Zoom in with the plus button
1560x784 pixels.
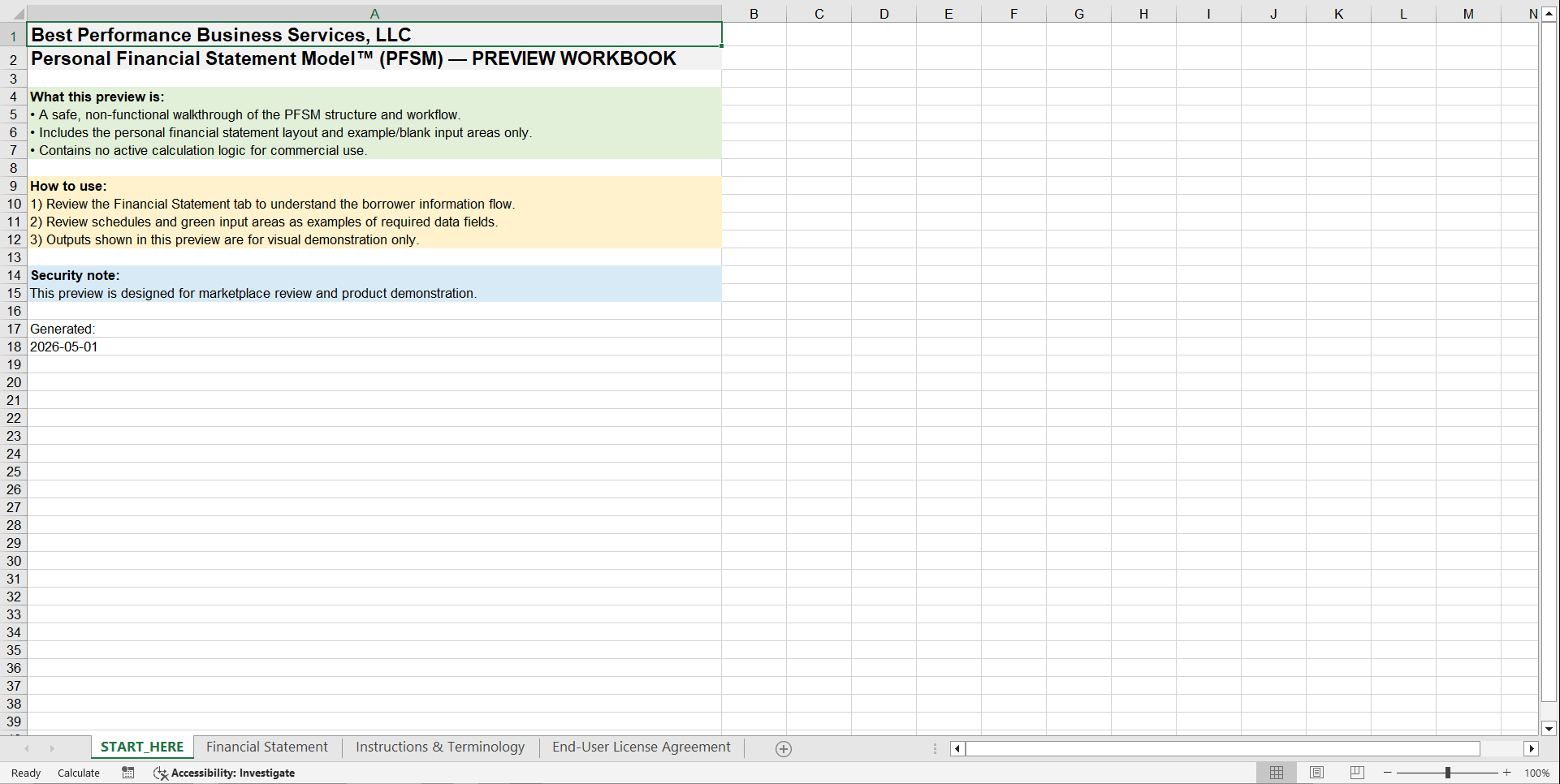[x=1507, y=773]
